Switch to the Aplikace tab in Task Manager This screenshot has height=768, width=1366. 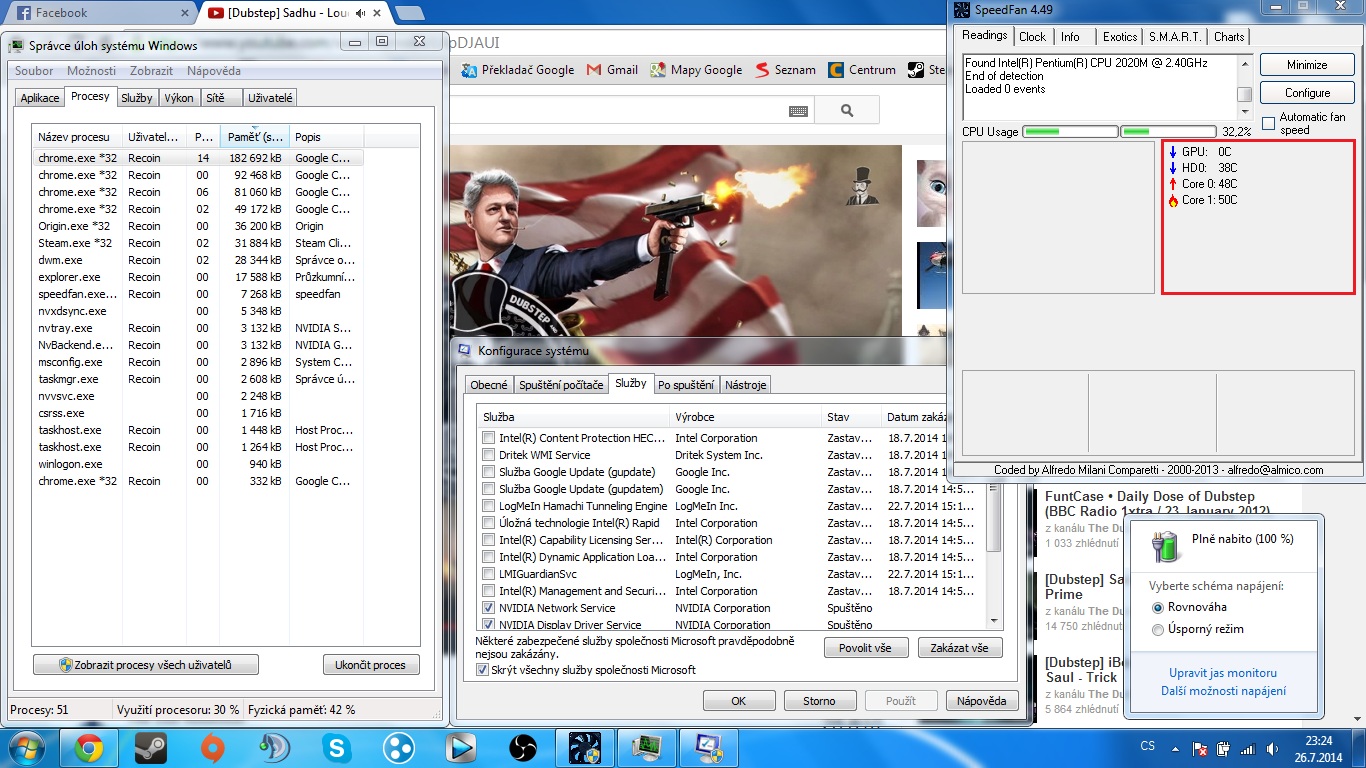(x=40, y=98)
